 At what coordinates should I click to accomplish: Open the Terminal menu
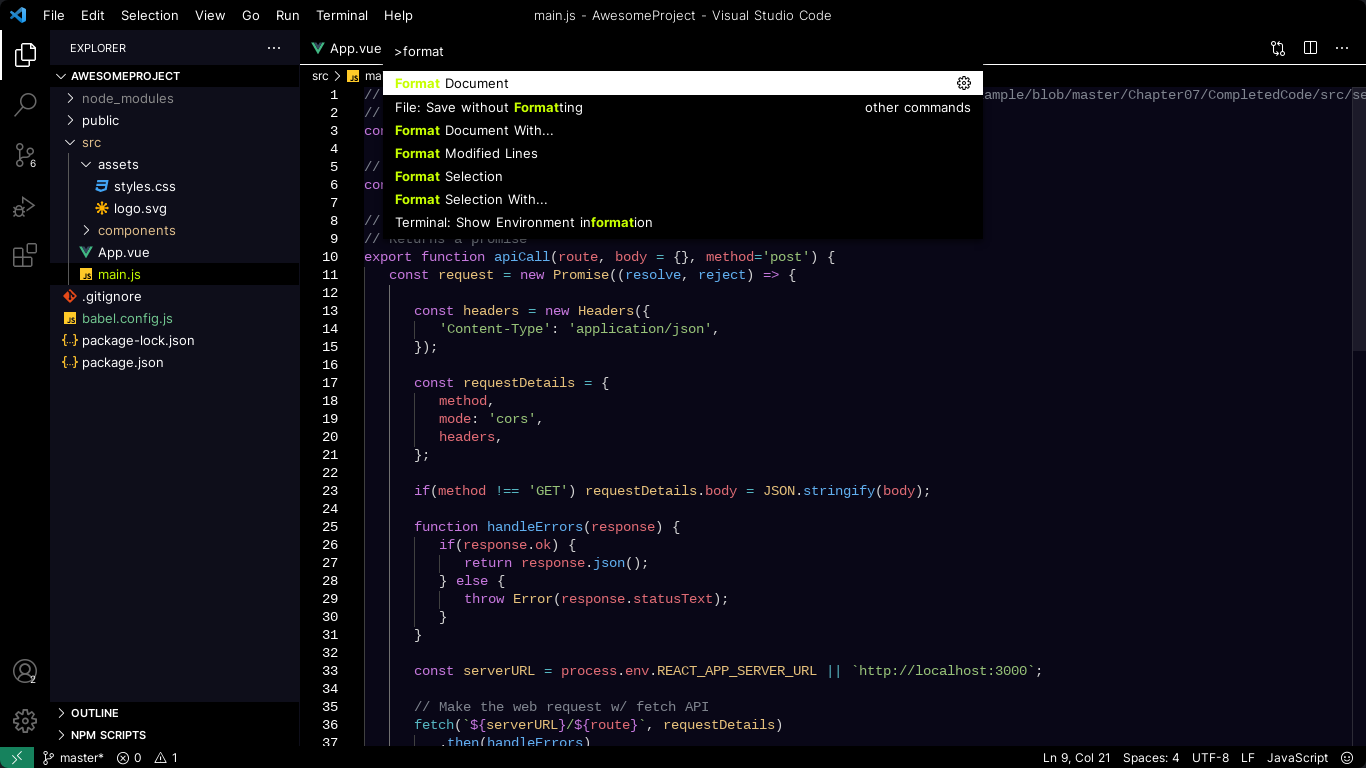pos(342,15)
